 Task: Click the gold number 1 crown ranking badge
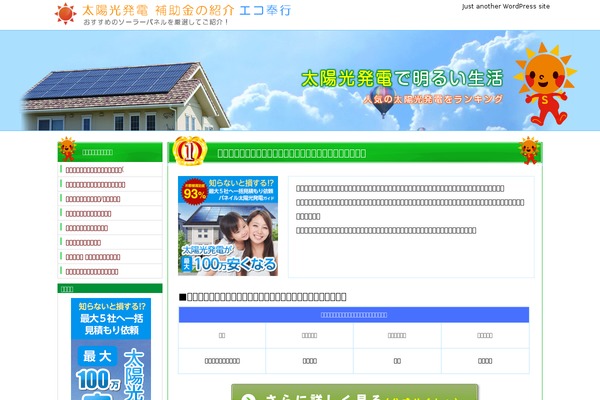point(190,151)
